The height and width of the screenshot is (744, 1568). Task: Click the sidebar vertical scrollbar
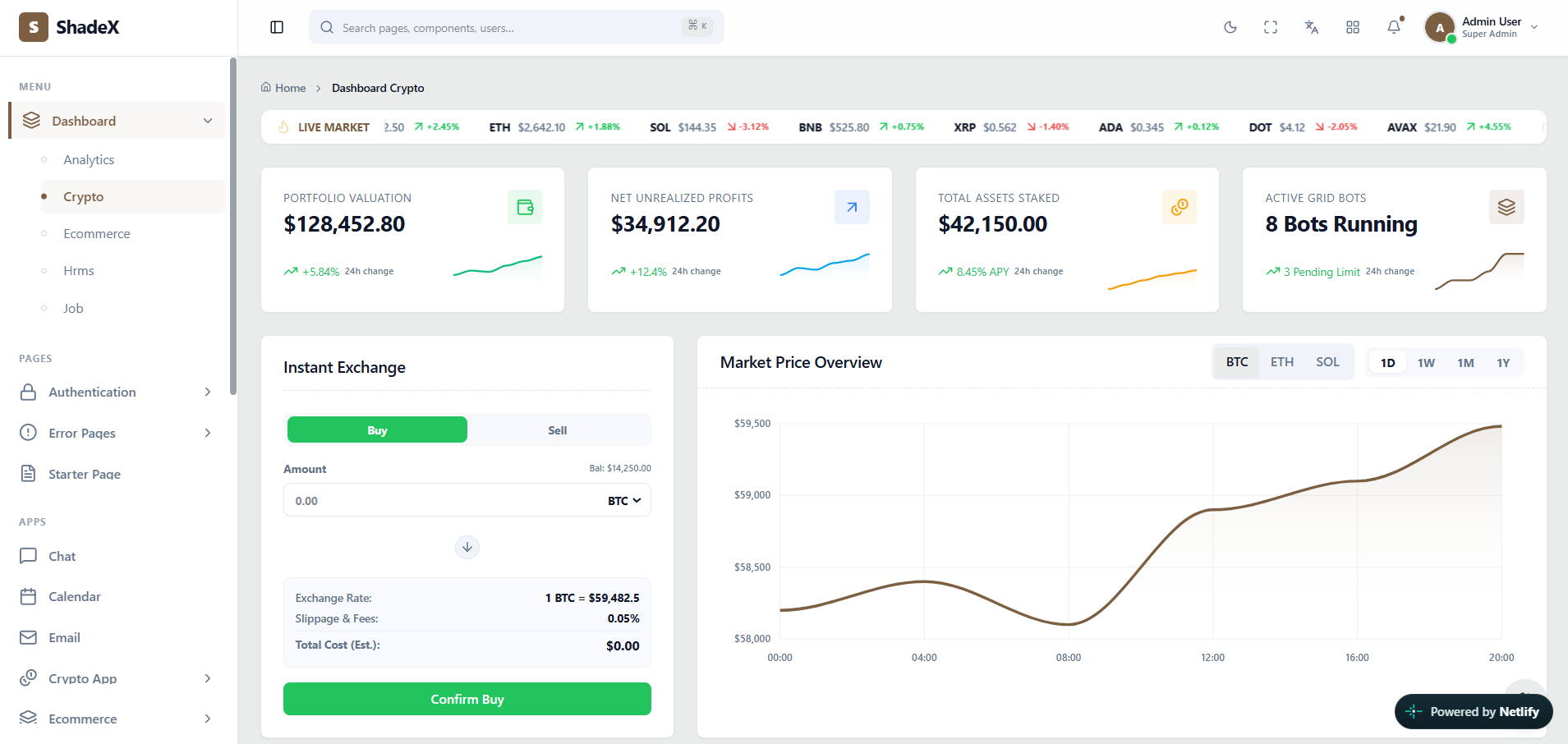coord(233,227)
